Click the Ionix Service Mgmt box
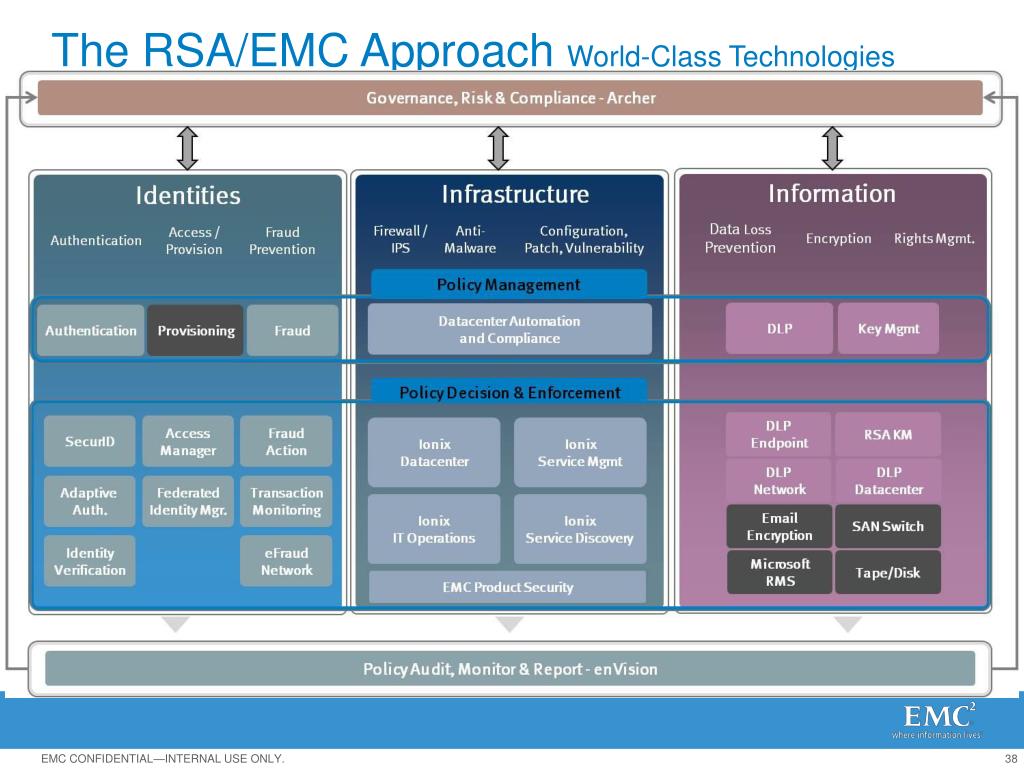The height and width of the screenshot is (768, 1024). pos(580,453)
